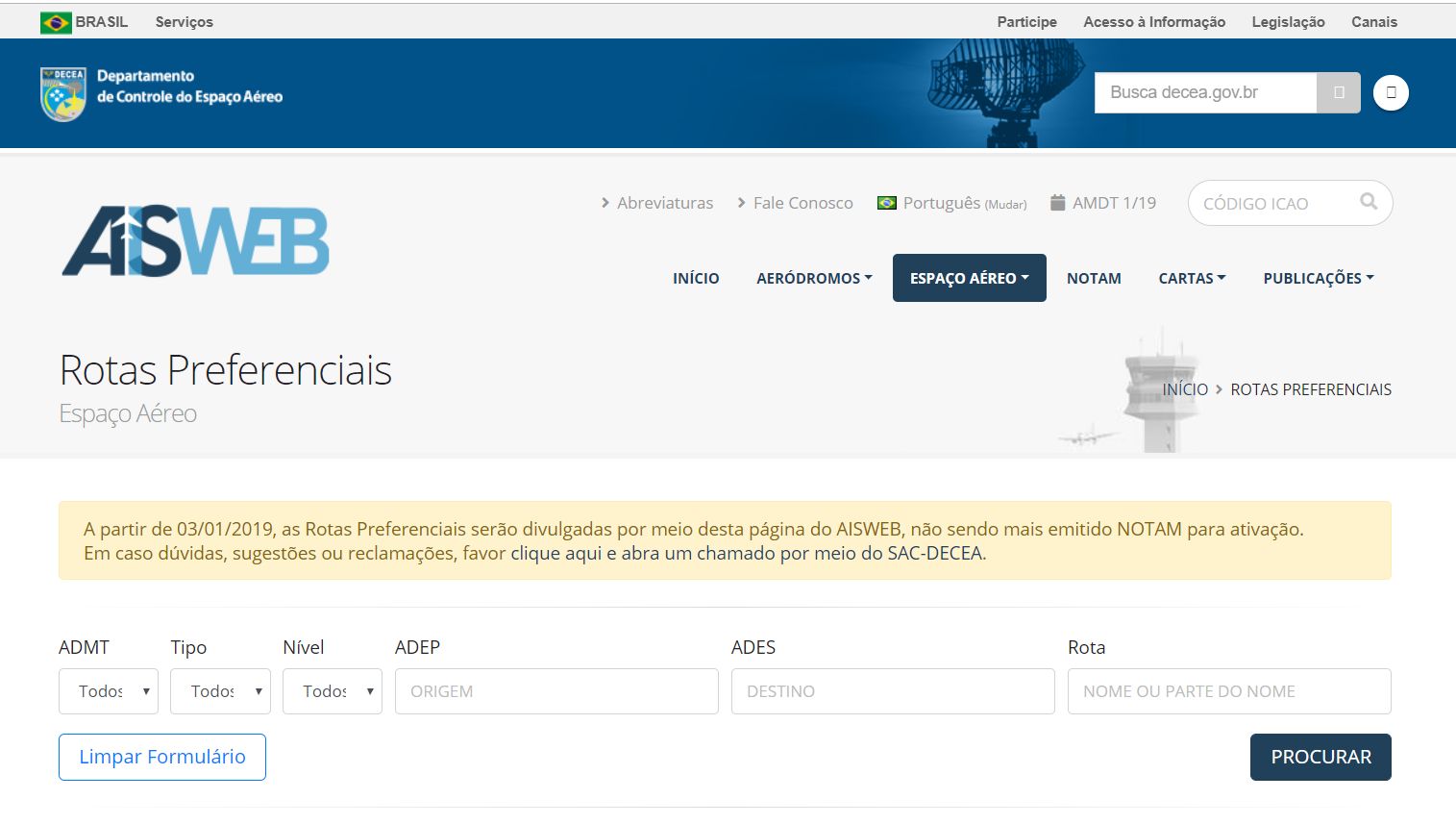
Task: Click the calendar icon beside AMDT 1/19
Action: coord(1057,203)
